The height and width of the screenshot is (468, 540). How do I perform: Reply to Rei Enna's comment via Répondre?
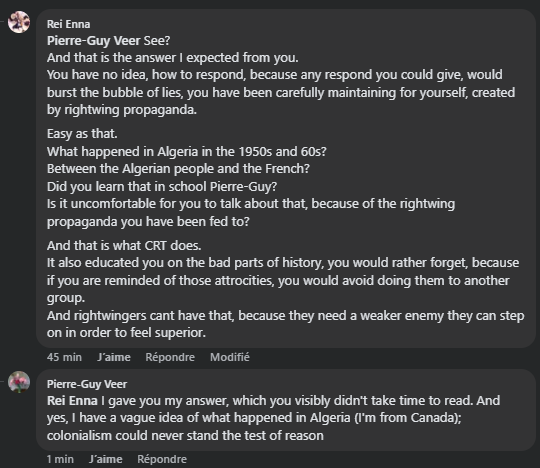(x=170, y=357)
